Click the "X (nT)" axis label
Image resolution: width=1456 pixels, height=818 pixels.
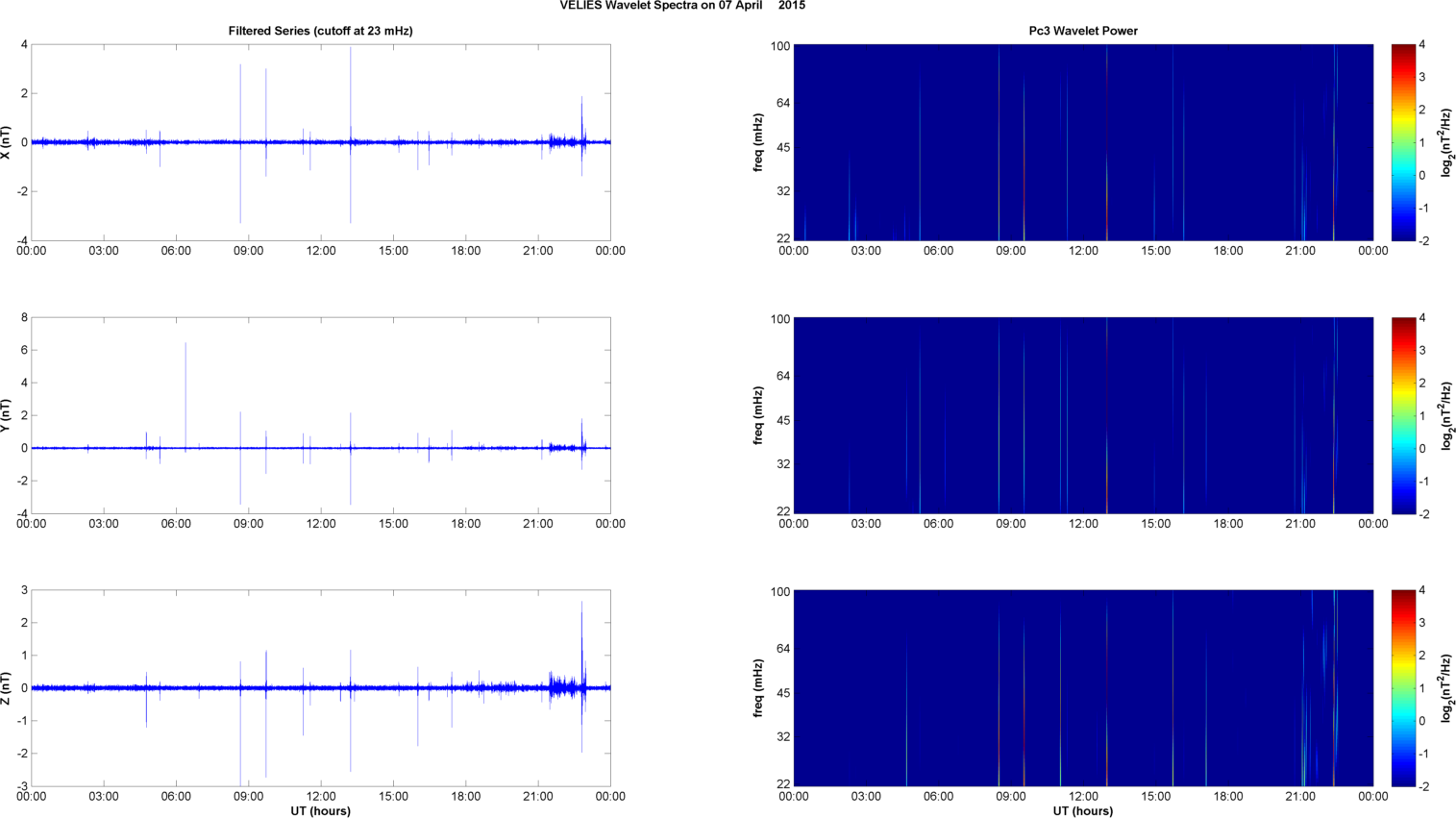tap(7, 142)
